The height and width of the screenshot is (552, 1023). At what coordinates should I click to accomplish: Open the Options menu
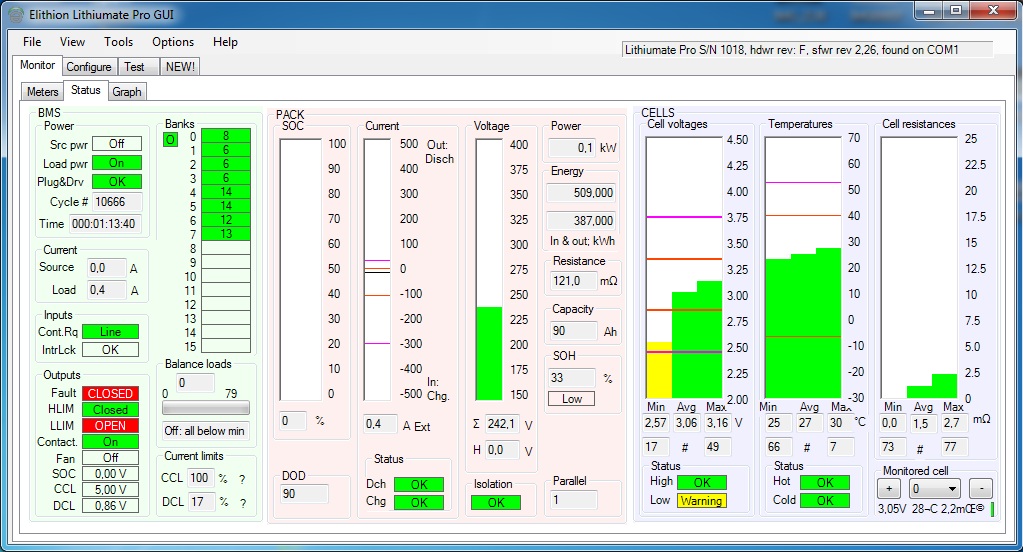(173, 42)
